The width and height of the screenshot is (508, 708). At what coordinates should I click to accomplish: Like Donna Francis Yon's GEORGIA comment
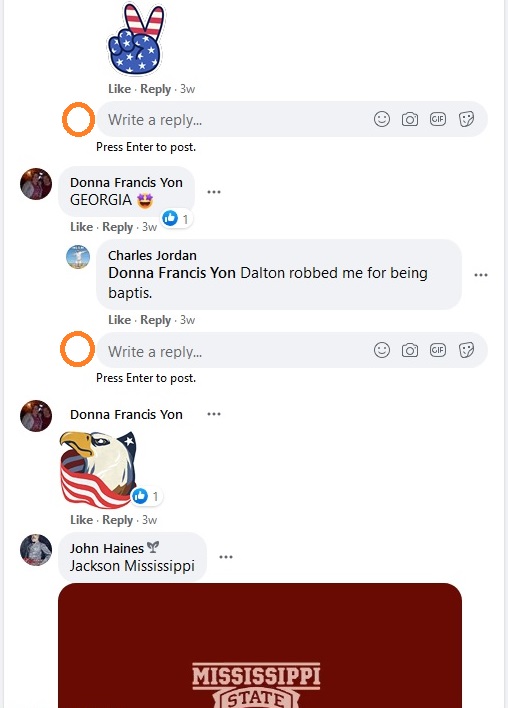pos(81,227)
